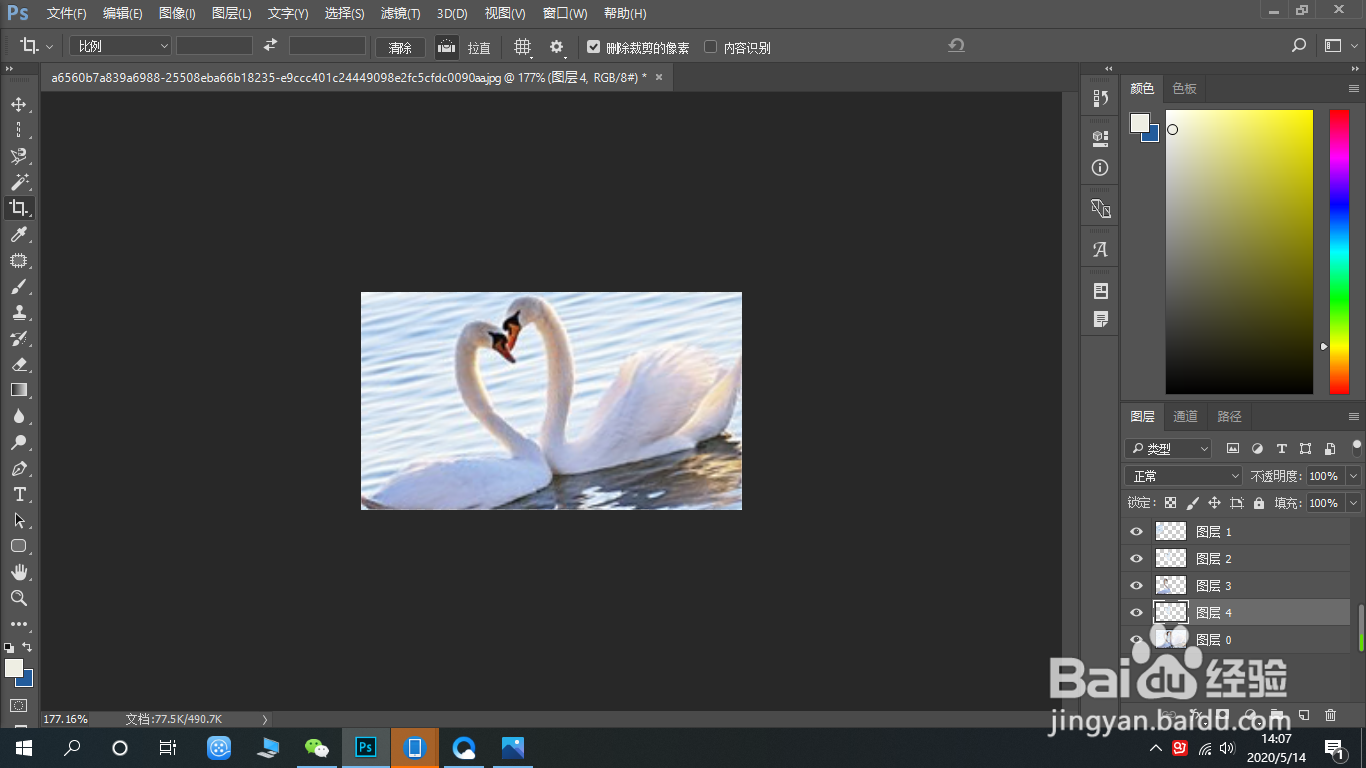Select the Path Selection arrow tool
This screenshot has height=768, width=1366.
tap(18, 520)
